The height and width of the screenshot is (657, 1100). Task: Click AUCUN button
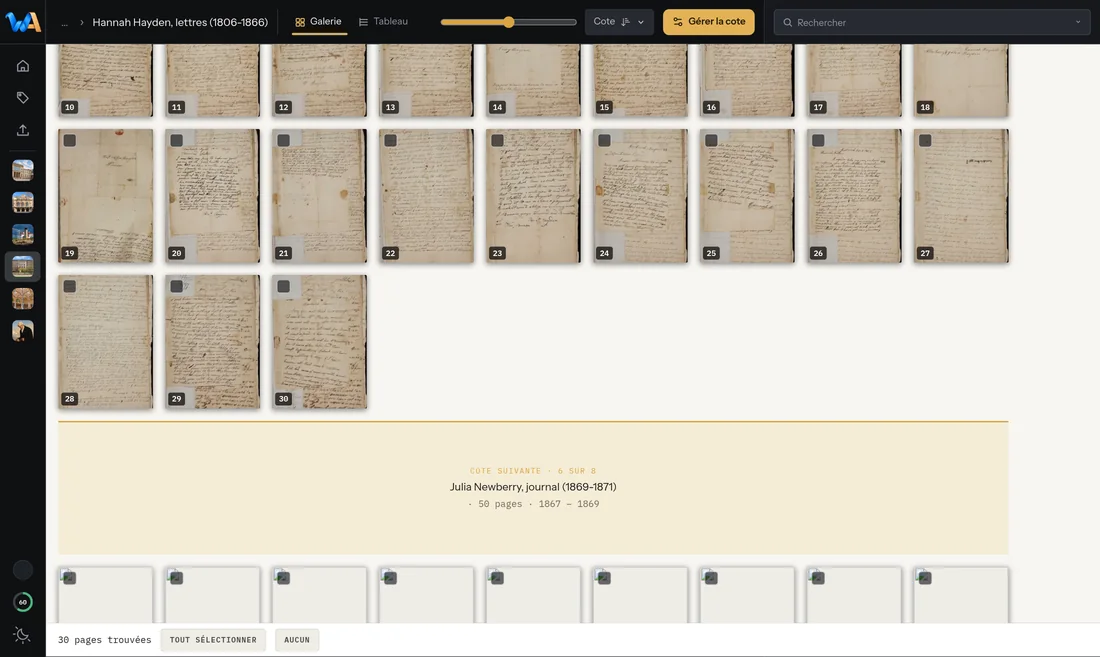pos(297,639)
